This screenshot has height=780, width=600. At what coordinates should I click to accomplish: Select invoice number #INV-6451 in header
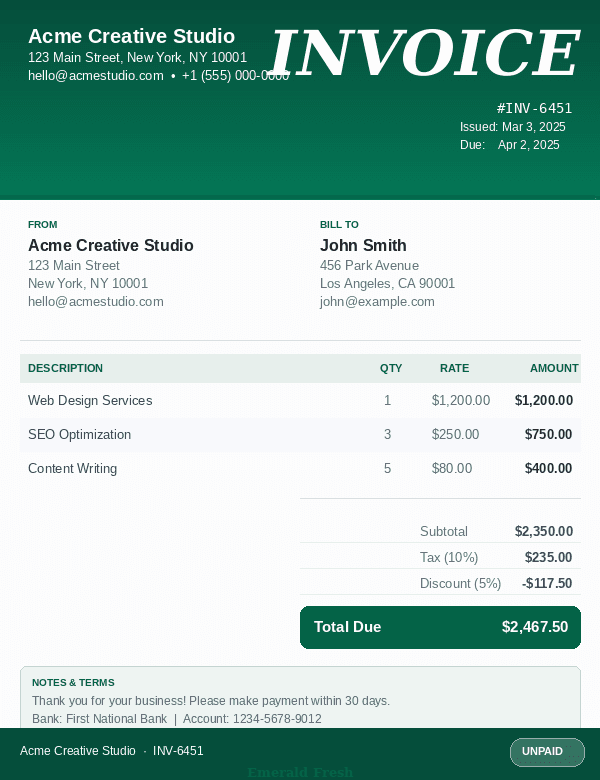click(534, 108)
